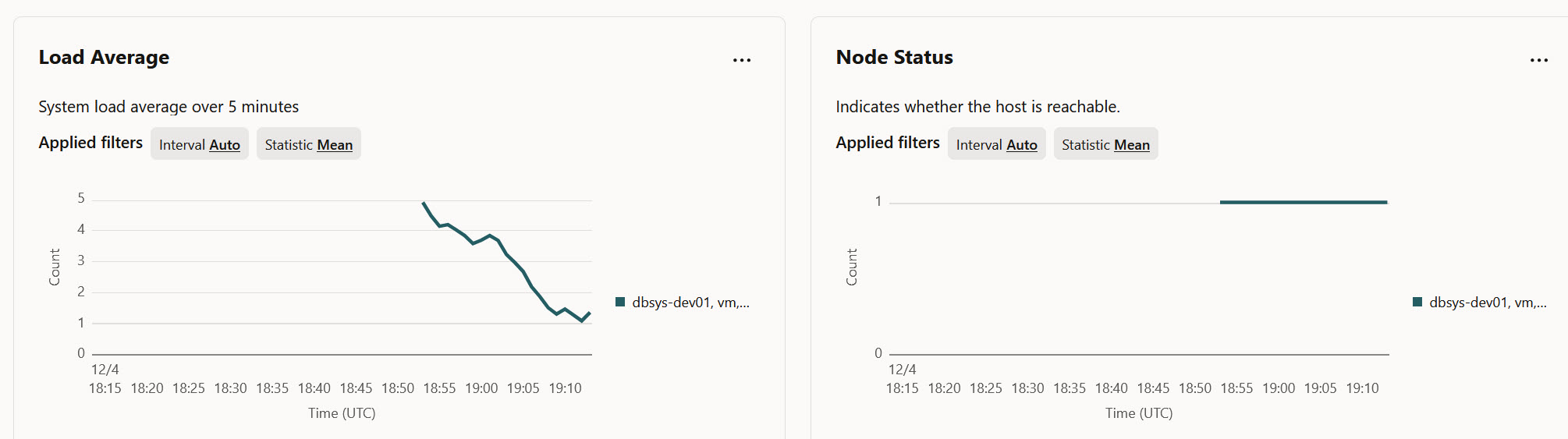1568x439 pixels.
Task: Change Interval Auto filter in Node Status
Action: click(996, 144)
